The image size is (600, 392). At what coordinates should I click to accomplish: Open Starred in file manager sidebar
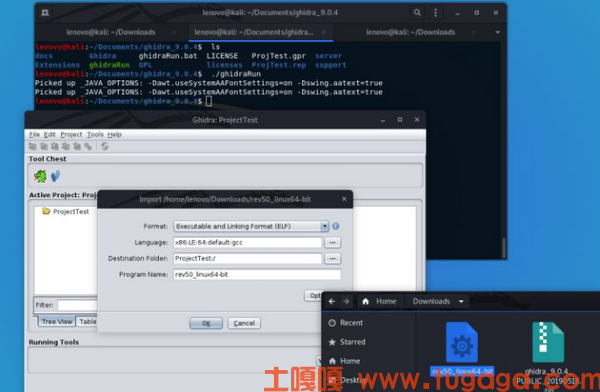click(x=347, y=342)
